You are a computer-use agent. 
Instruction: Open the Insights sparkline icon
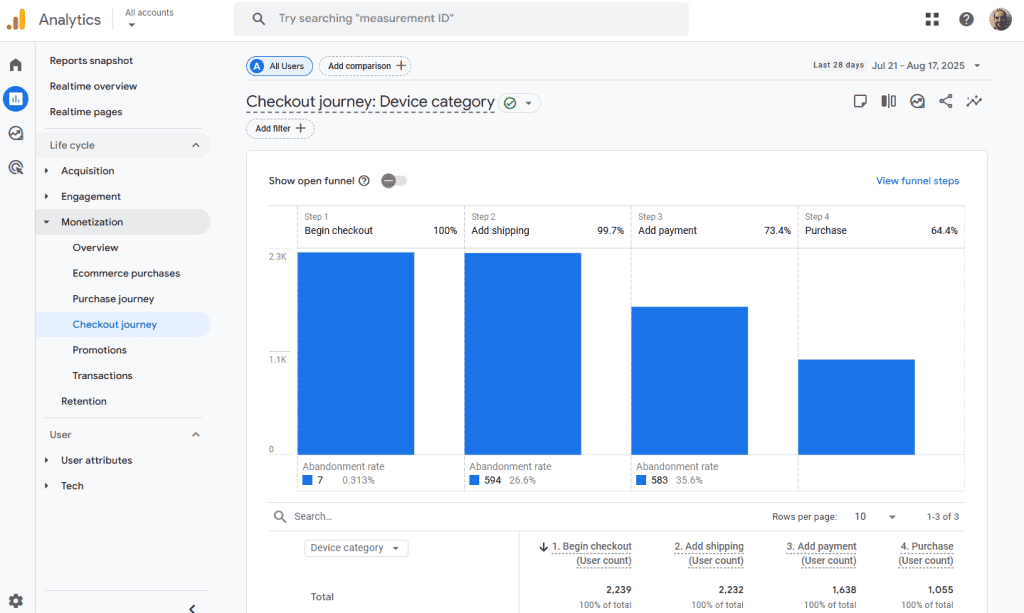(x=974, y=101)
